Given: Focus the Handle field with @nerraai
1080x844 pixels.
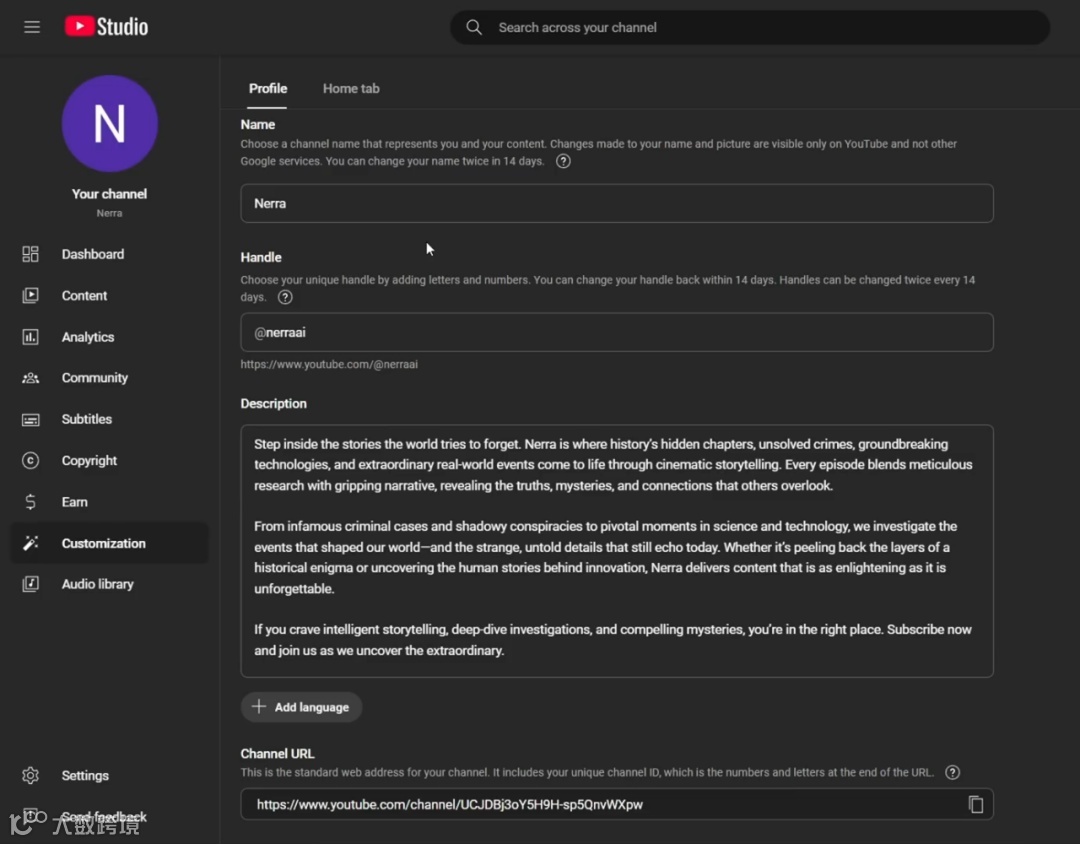Looking at the screenshot, I should pos(616,332).
